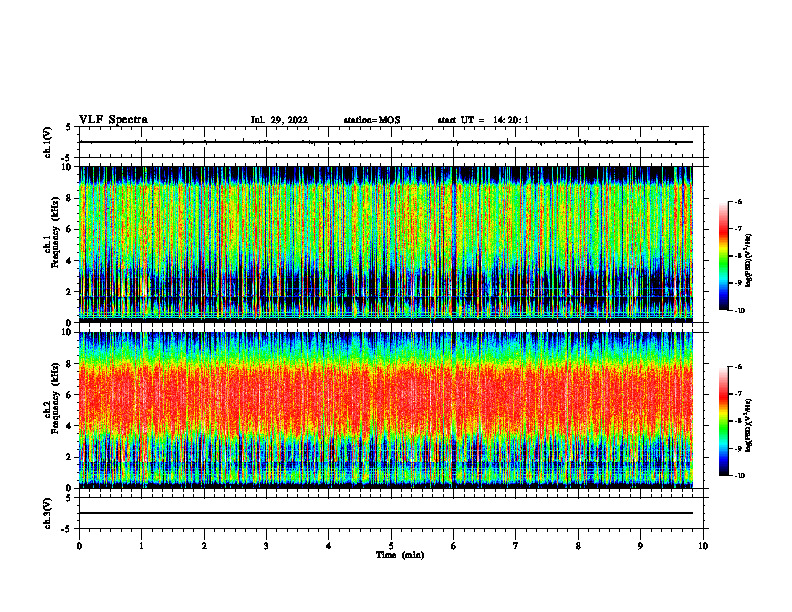The width and height of the screenshot is (792, 612).
Task: Click the "start UT = 14:20: 1" text
Action: 483,120
